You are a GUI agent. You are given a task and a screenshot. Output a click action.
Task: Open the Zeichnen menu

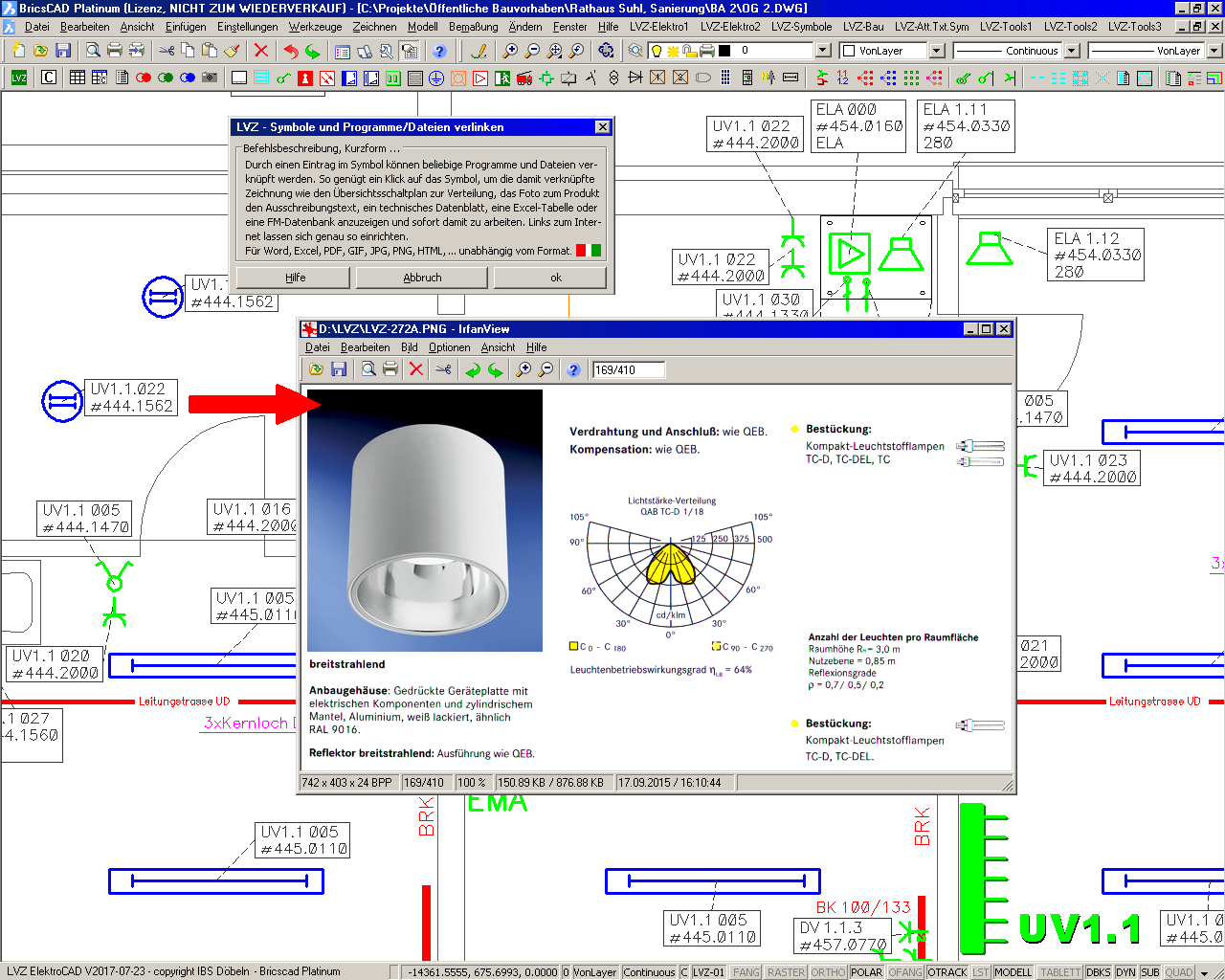pyautogui.click(x=374, y=27)
